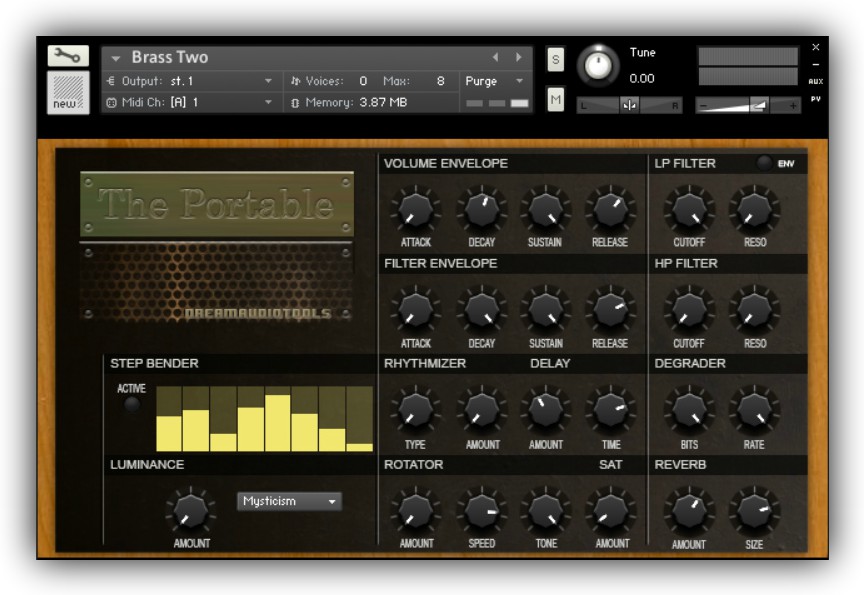Screen dimensions: 864x595
Task: Click the Rotator SPEED knob
Action: tap(481, 512)
